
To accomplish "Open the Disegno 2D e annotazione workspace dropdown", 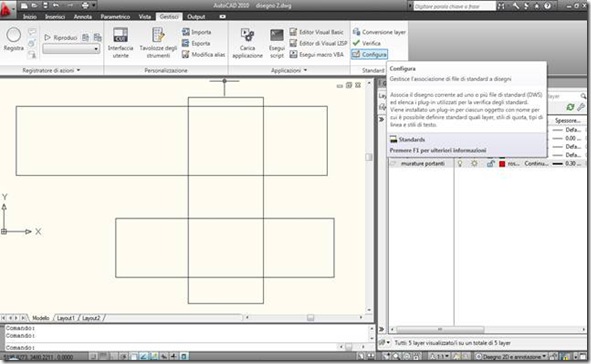I will coord(511,356).
